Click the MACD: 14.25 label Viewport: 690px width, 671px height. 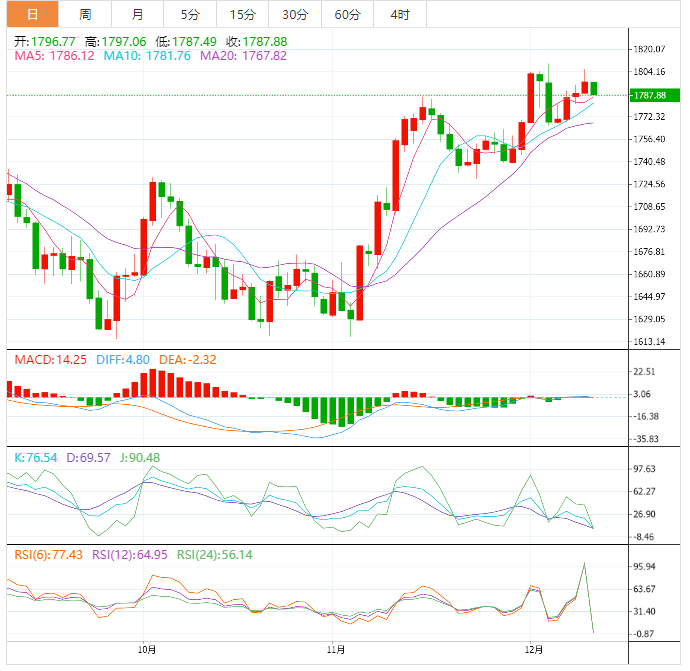click(x=47, y=358)
